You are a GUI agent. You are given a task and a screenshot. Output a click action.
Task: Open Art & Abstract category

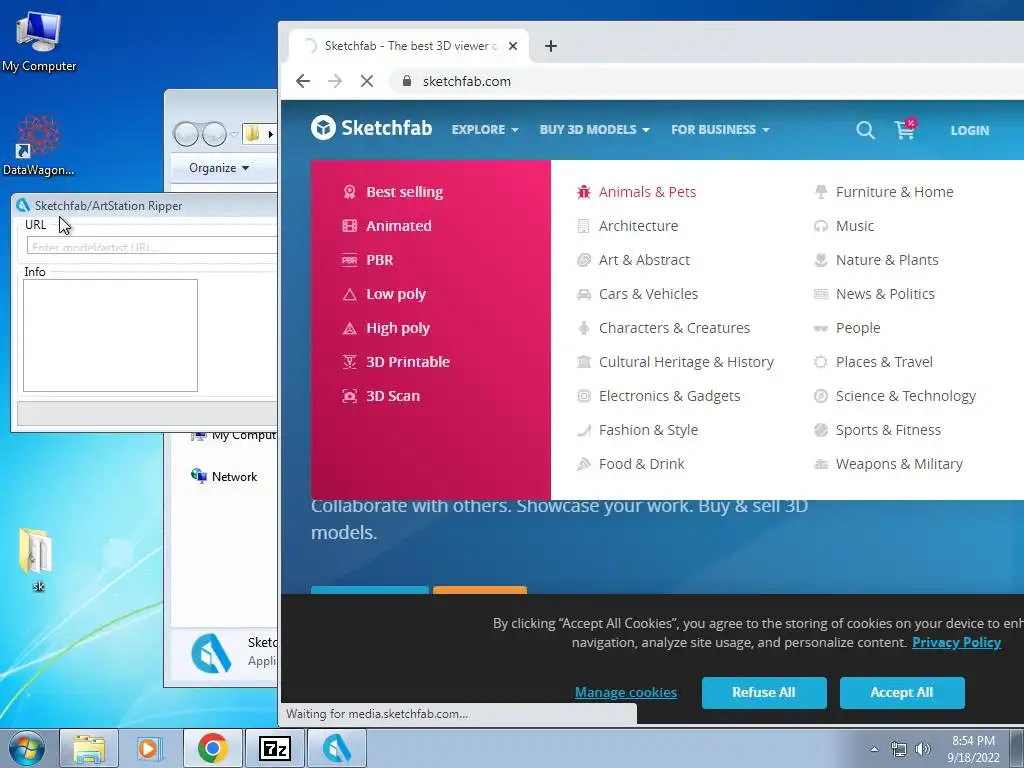[633, 260]
